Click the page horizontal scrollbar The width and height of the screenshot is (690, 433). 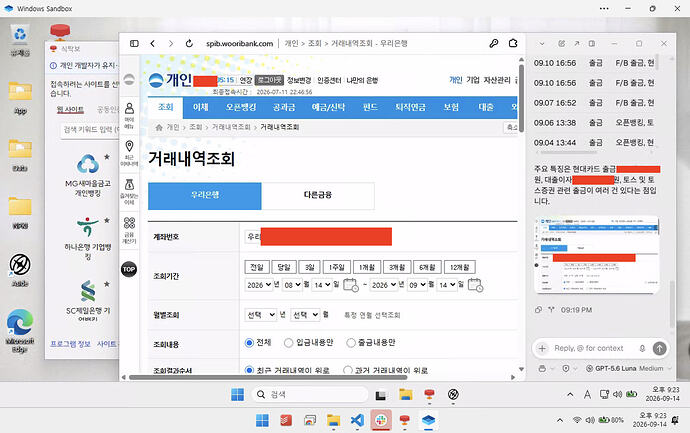pos(268,377)
